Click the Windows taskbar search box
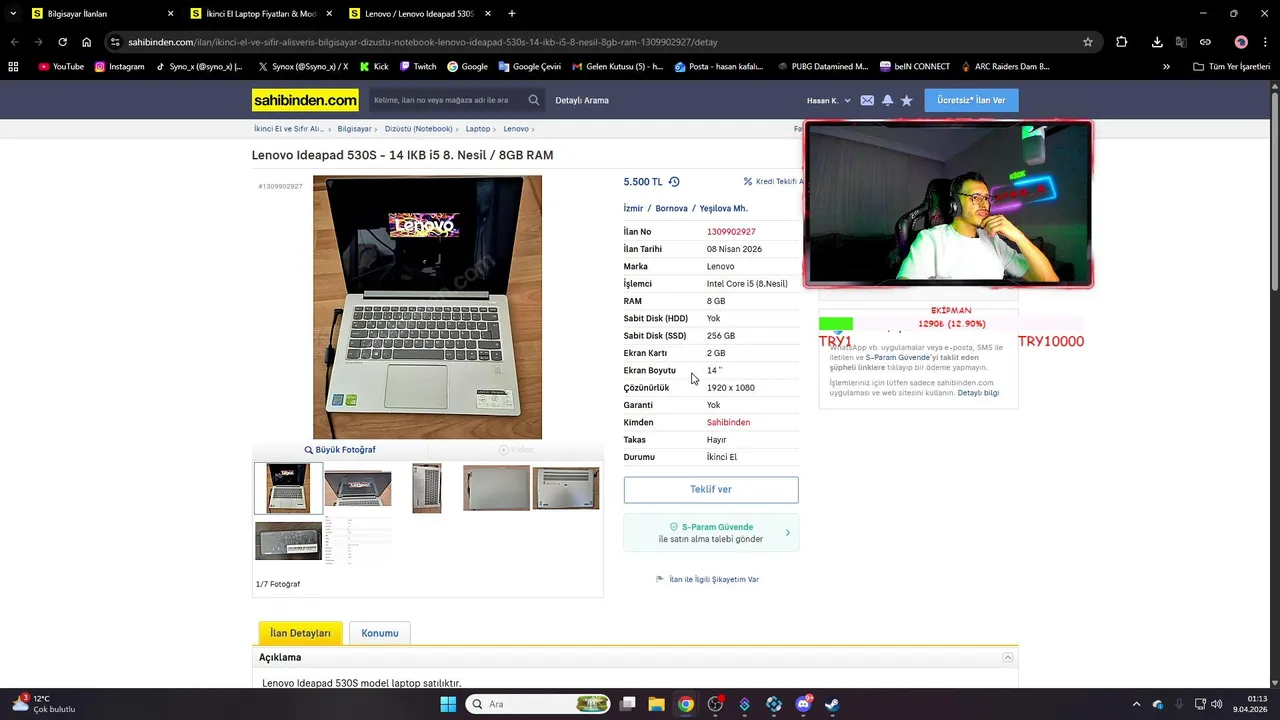Viewport: 1280px width, 720px height. tap(538, 704)
